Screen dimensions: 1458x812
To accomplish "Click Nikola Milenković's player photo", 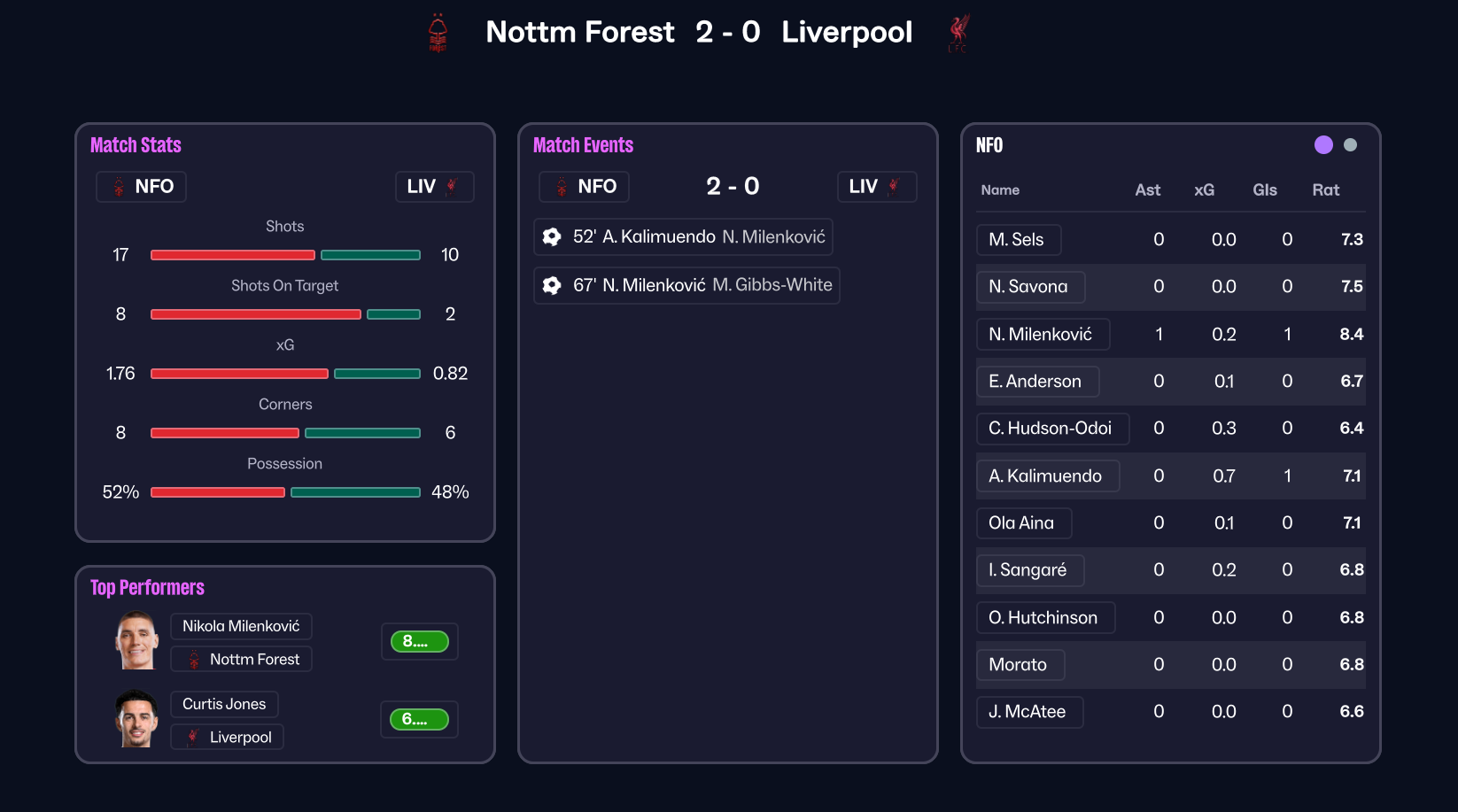I will coord(136,641).
